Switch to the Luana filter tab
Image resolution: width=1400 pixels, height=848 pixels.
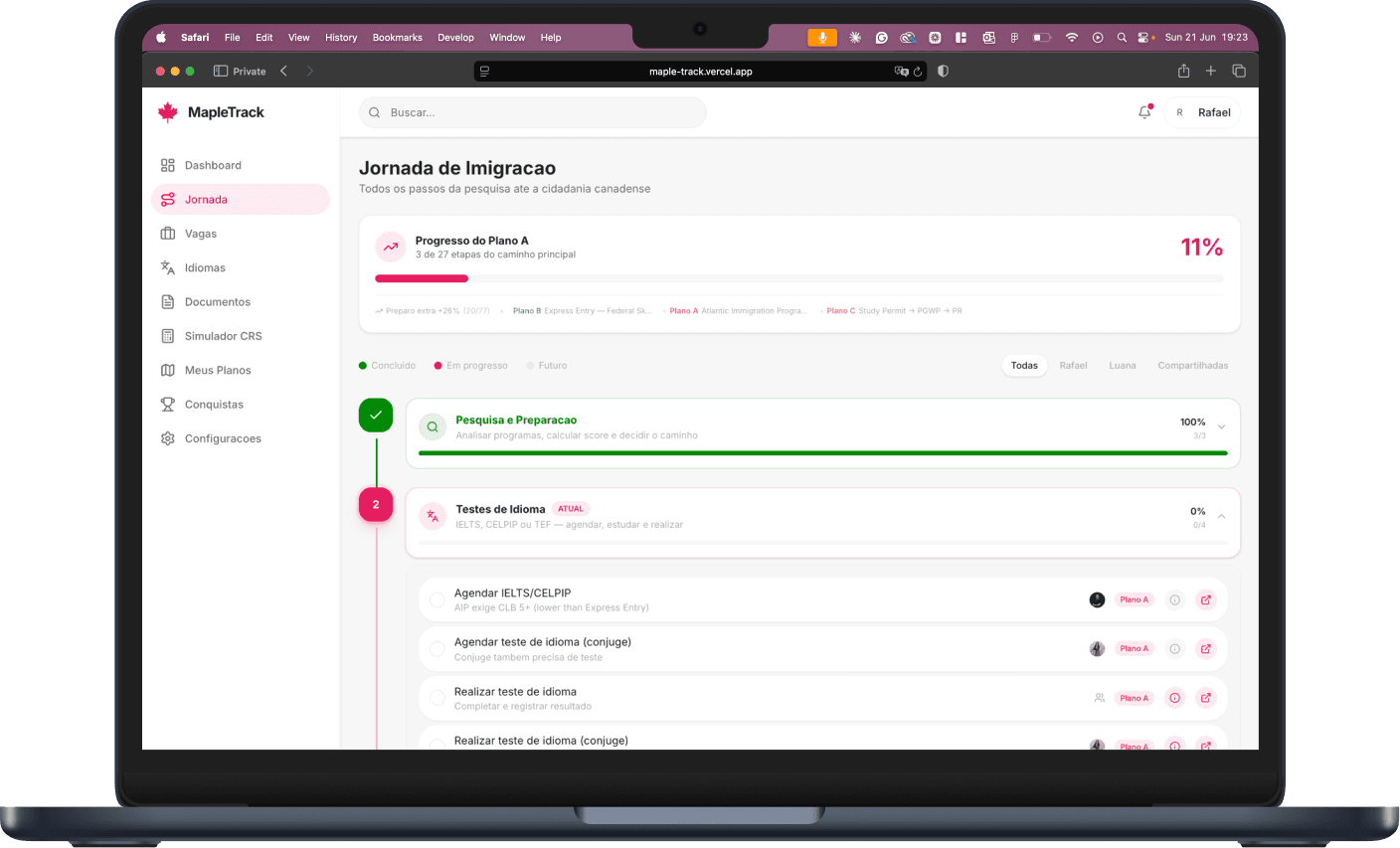[1123, 366]
